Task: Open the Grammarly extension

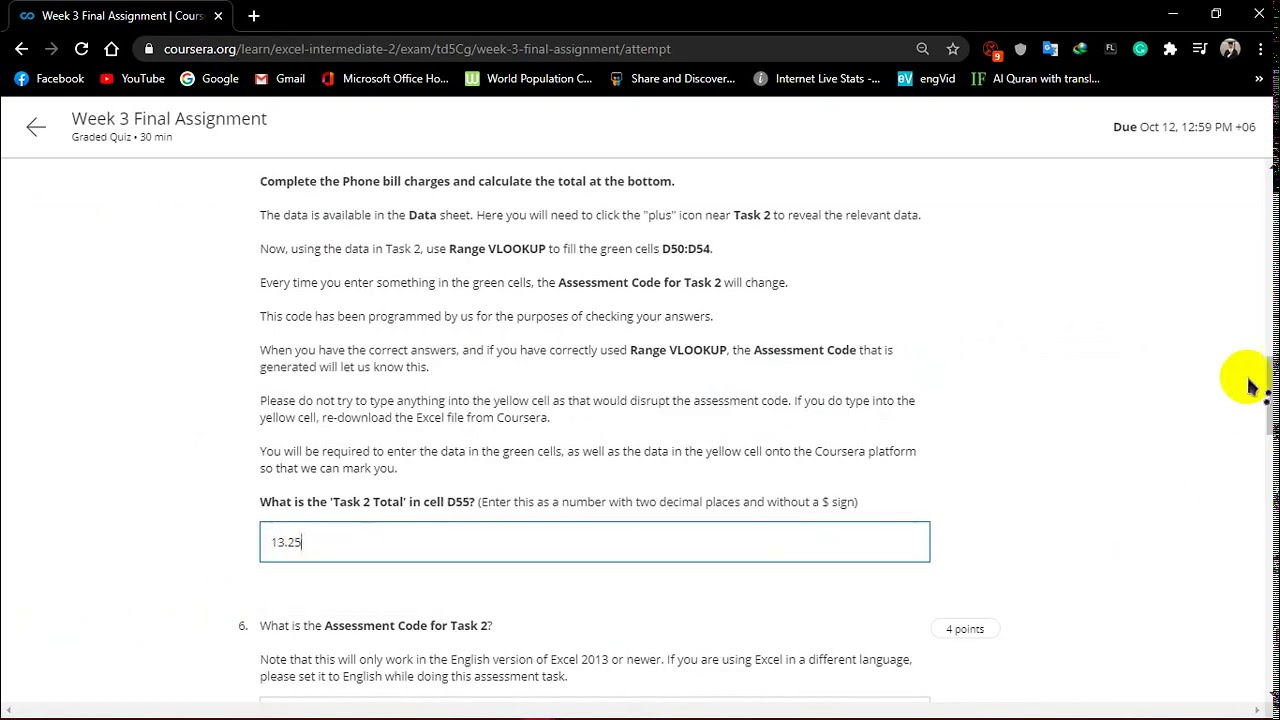Action: (1140, 48)
